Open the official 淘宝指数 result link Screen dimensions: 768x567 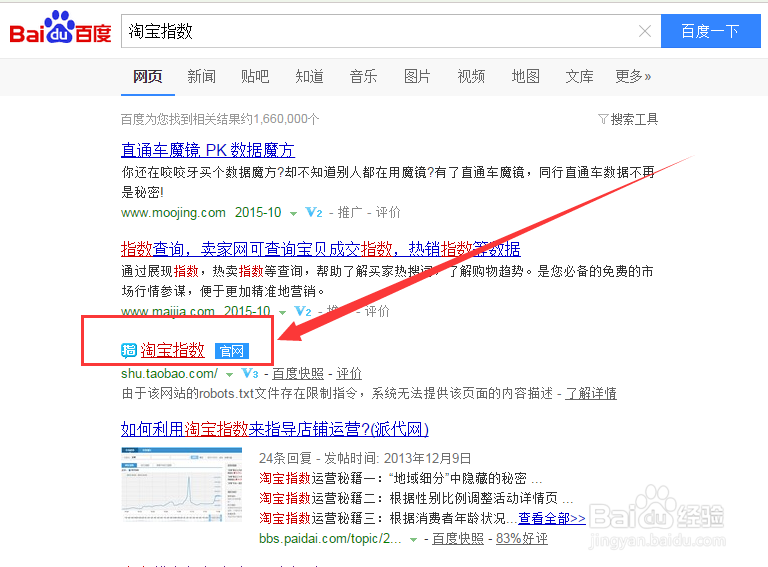[172, 350]
